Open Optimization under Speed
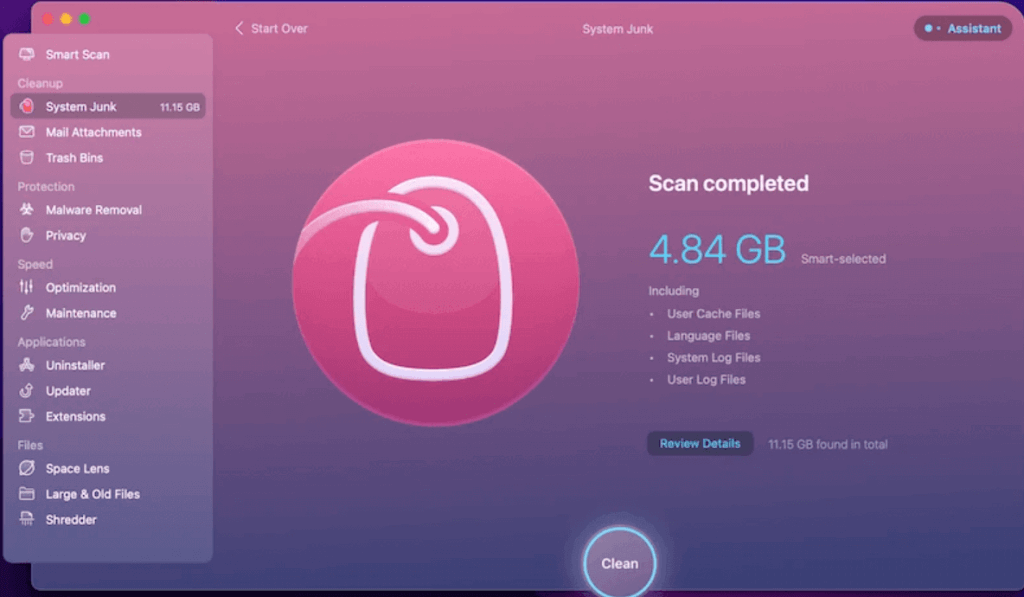Screen dimensions: 1024x597 click(108, 287)
